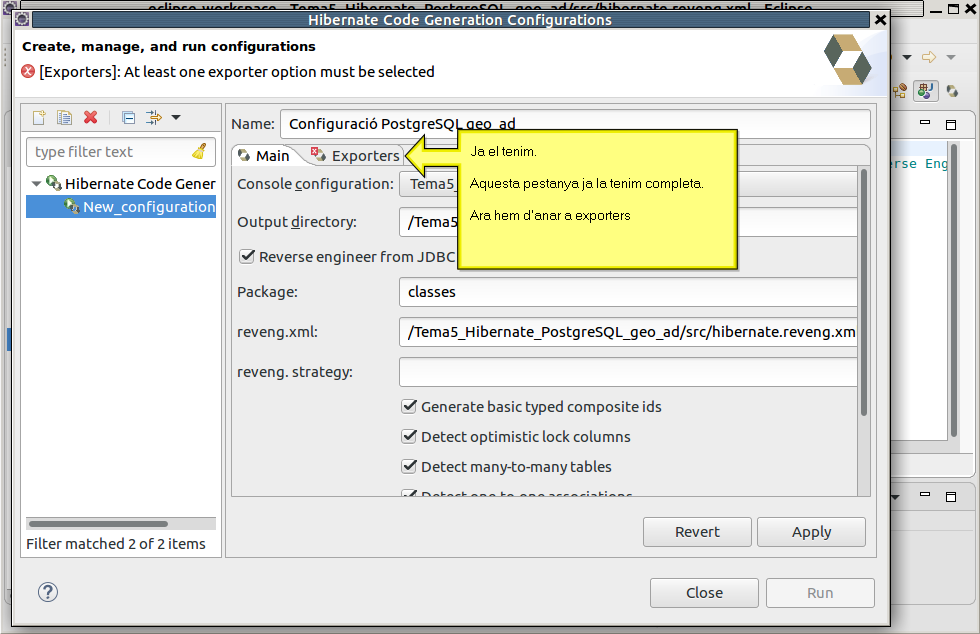Image resolution: width=980 pixels, height=634 pixels.
Task: Click the Package field containing classes
Action: pos(628,292)
